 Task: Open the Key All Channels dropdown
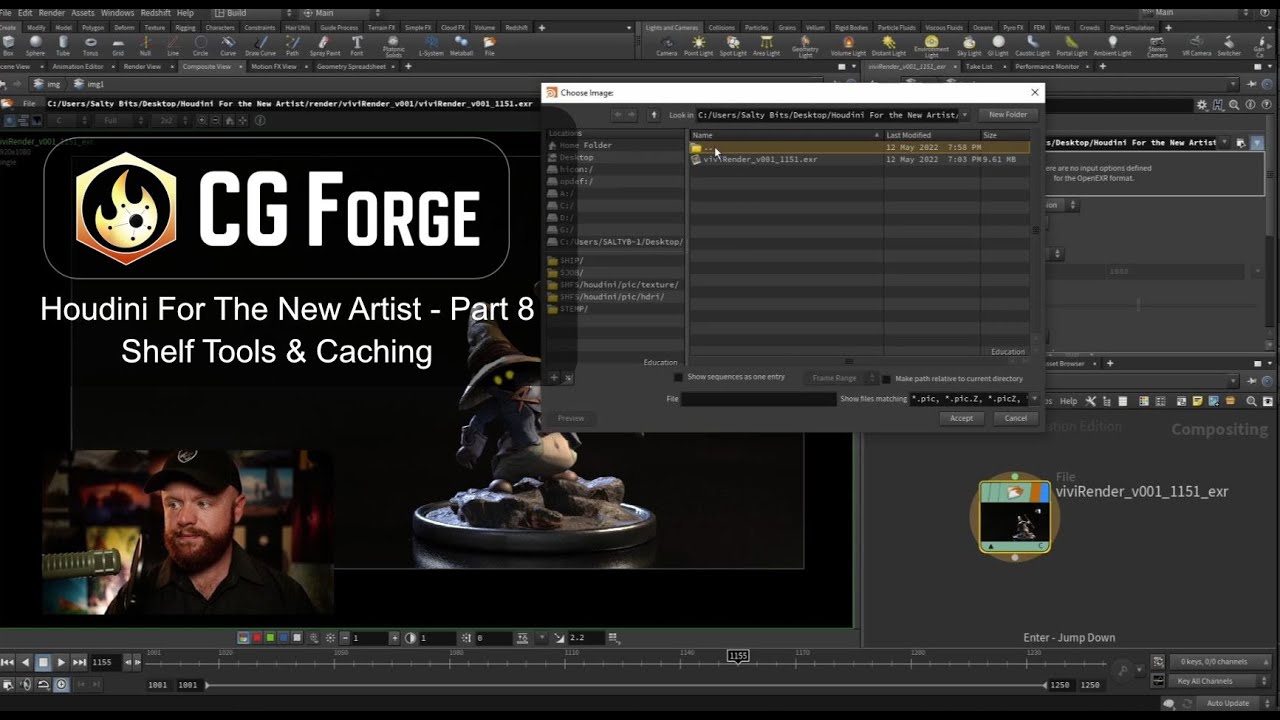coord(1219,681)
